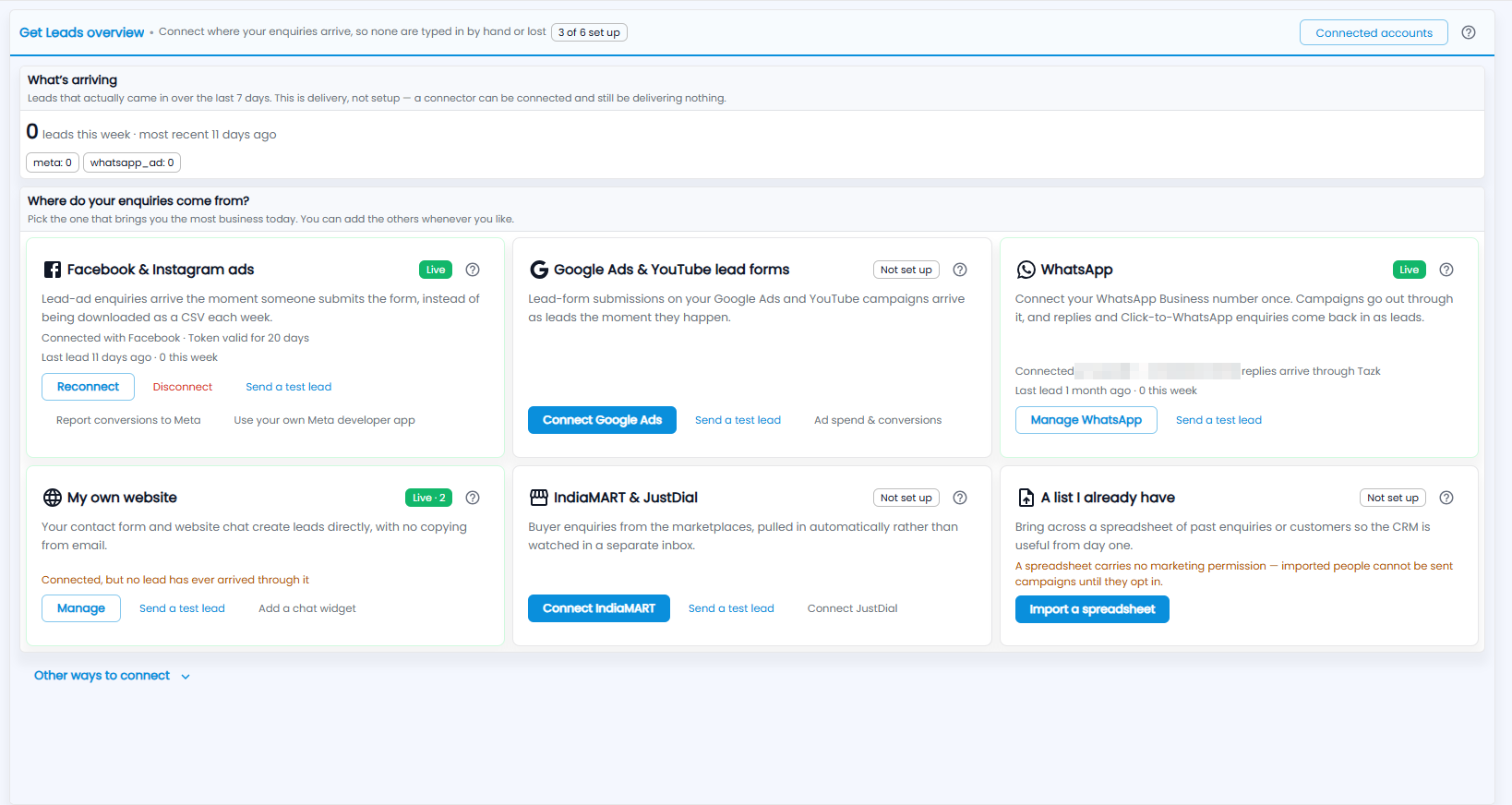Select Use your own Meta developer app
This screenshot has width=1512, height=805.
click(324, 420)
